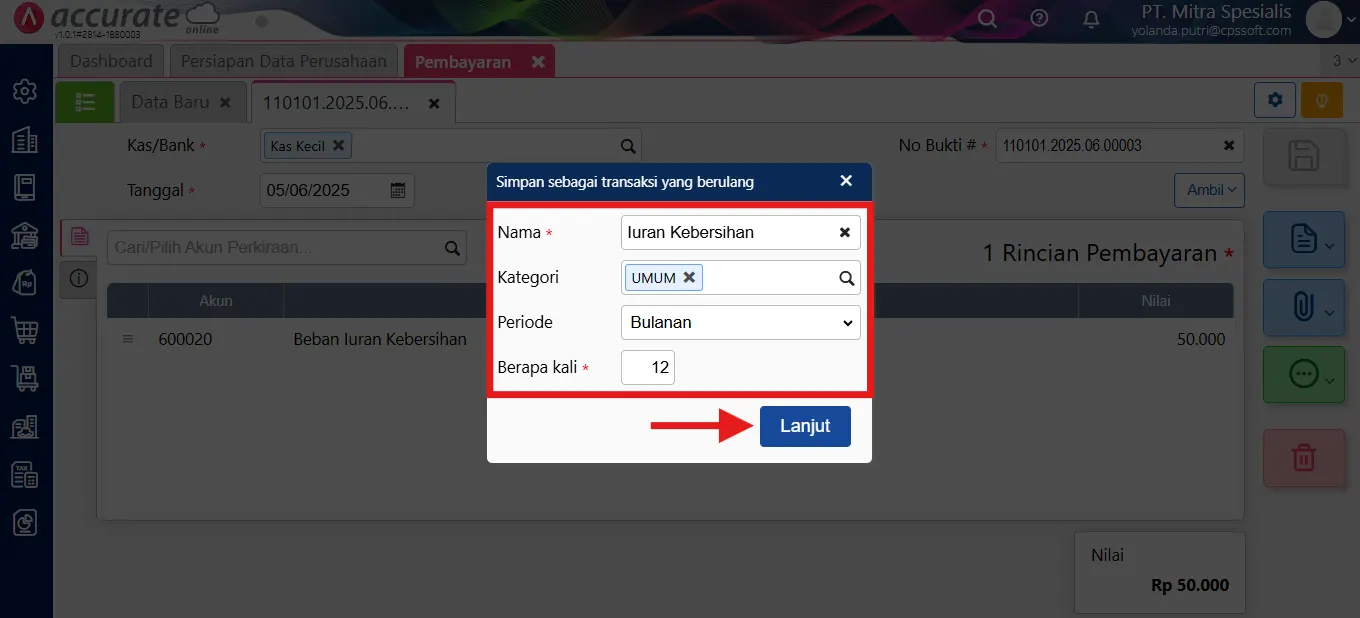Open the Pengaturan gear icon in sidebar
Image resolution: width=1360 pixels, height=618 pixels.
pos(25,91)
